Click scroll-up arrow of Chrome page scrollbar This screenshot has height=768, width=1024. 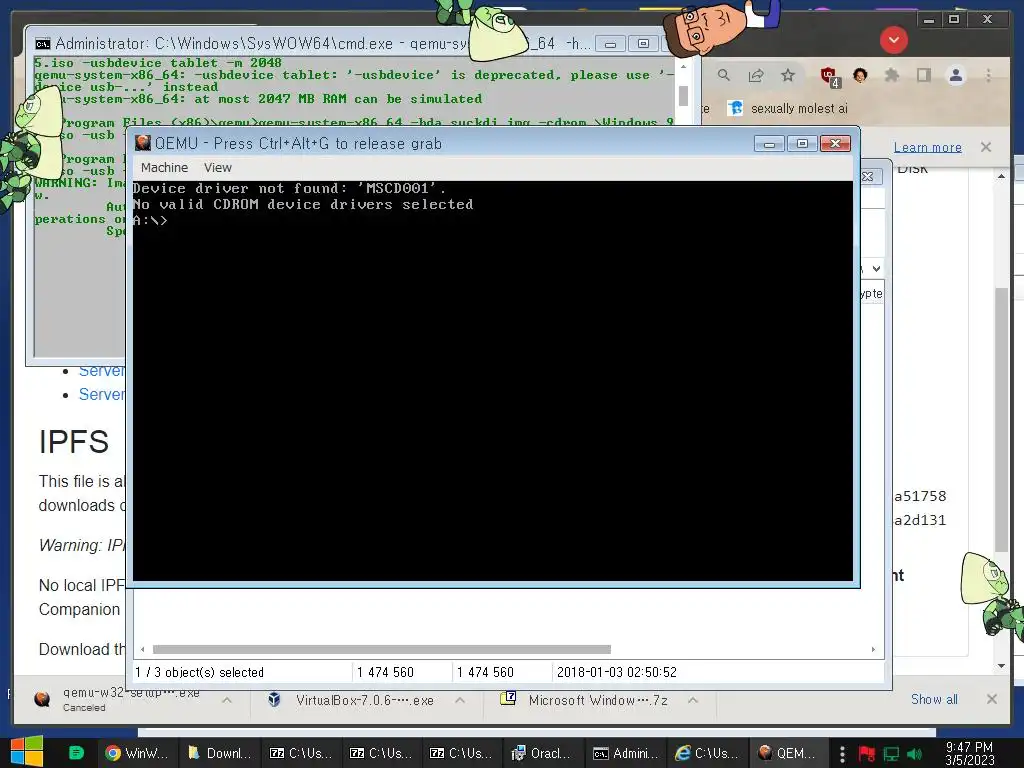[x=1001, y=177]
